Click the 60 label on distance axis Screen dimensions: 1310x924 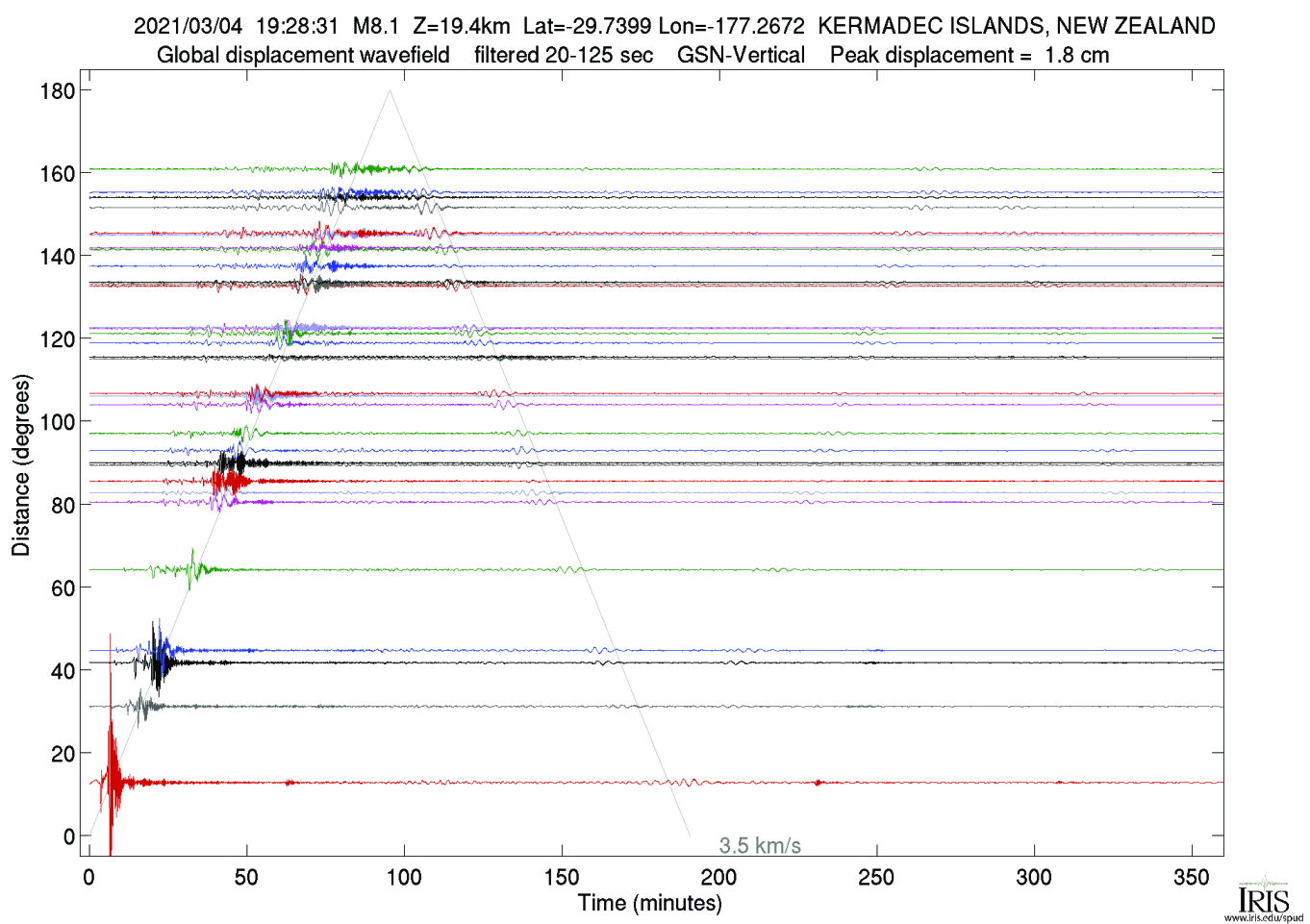[x=63, y=588]
